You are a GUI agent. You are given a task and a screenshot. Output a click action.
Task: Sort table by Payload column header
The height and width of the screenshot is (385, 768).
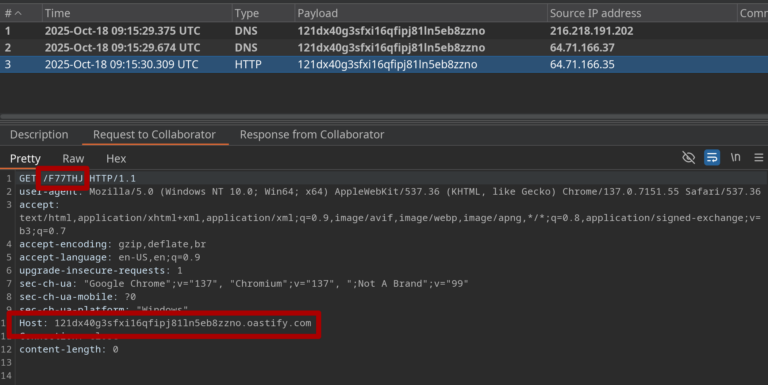421,13
